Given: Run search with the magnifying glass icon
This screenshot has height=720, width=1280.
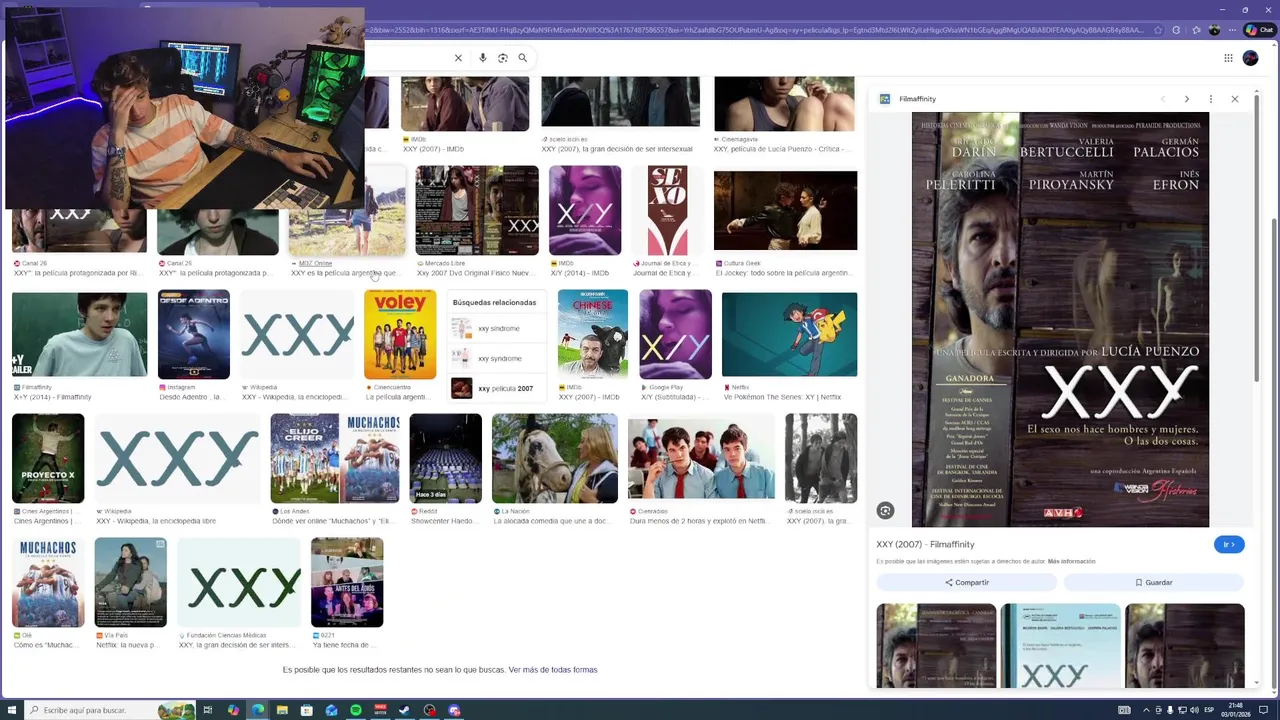Looking at the screenshot, I should (522, 58).
